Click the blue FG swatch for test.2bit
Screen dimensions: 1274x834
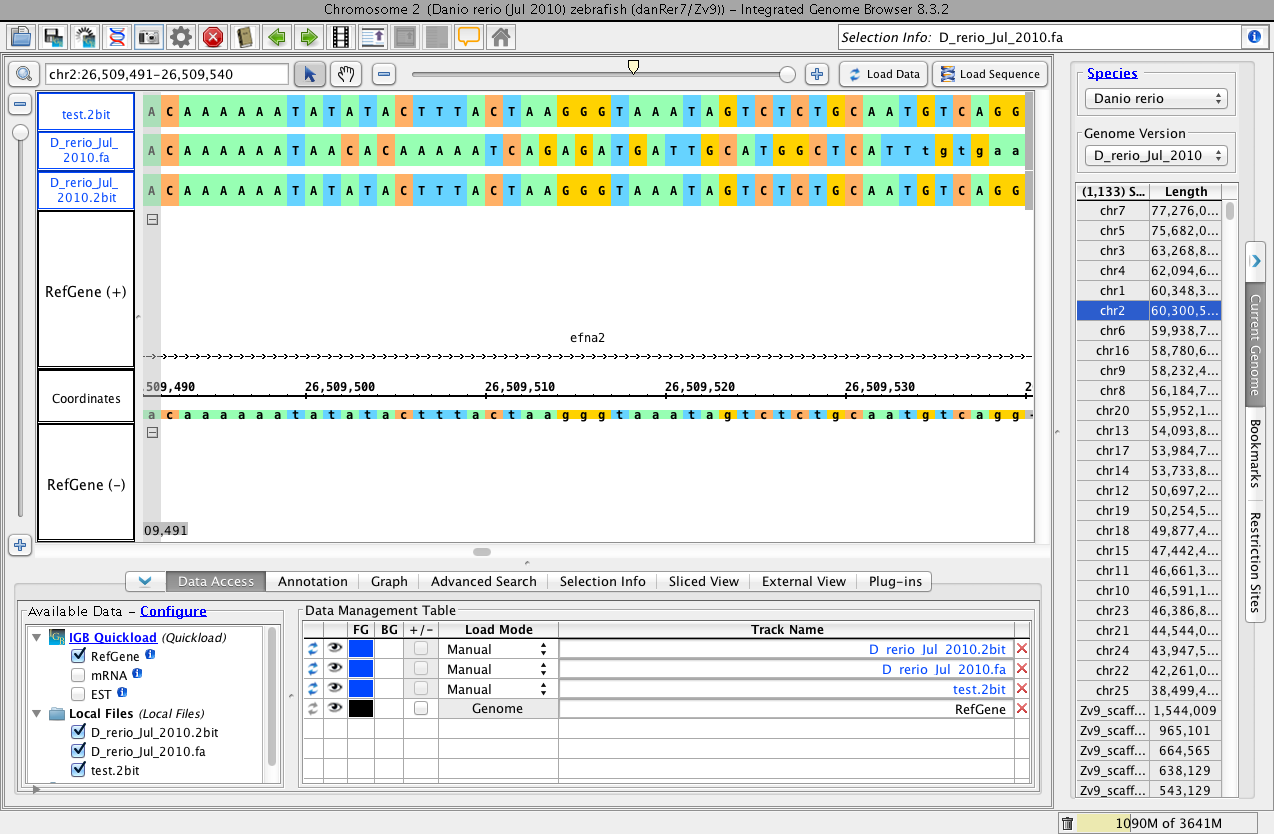tap(361, 689)
